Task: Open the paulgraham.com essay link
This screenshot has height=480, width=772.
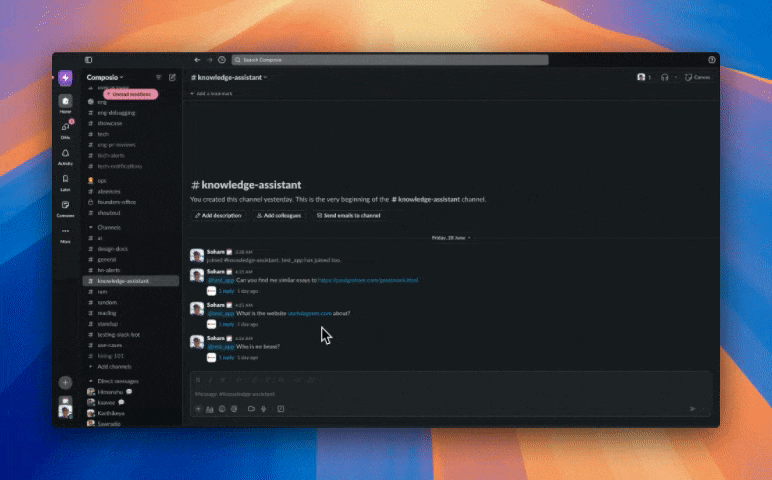Action: tap(368, 280)
